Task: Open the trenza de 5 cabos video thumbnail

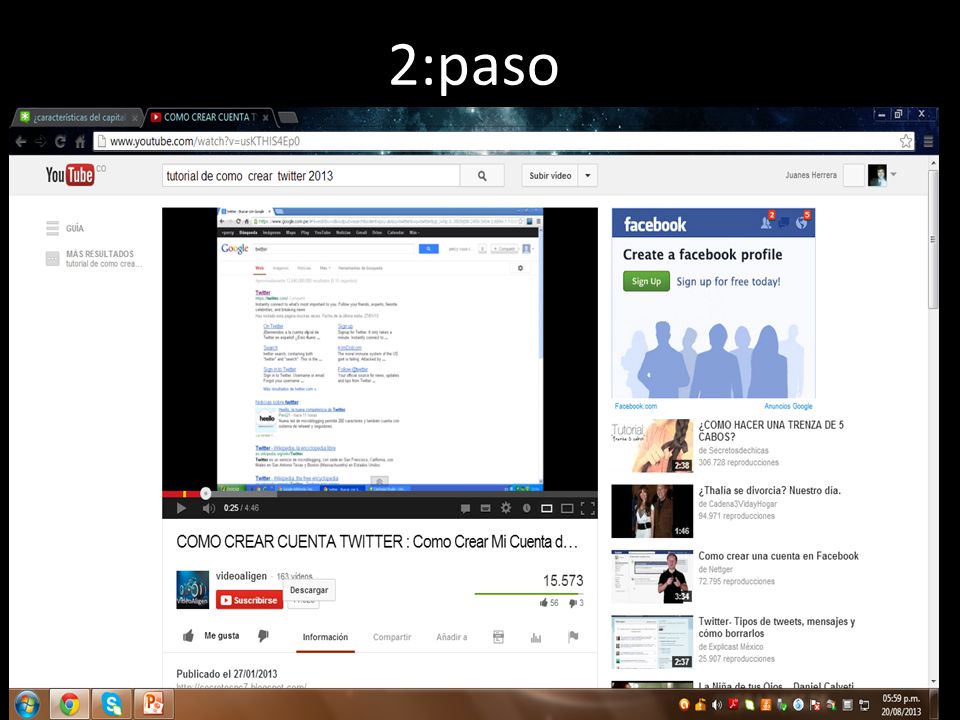Action: click(x=652, y=446)
